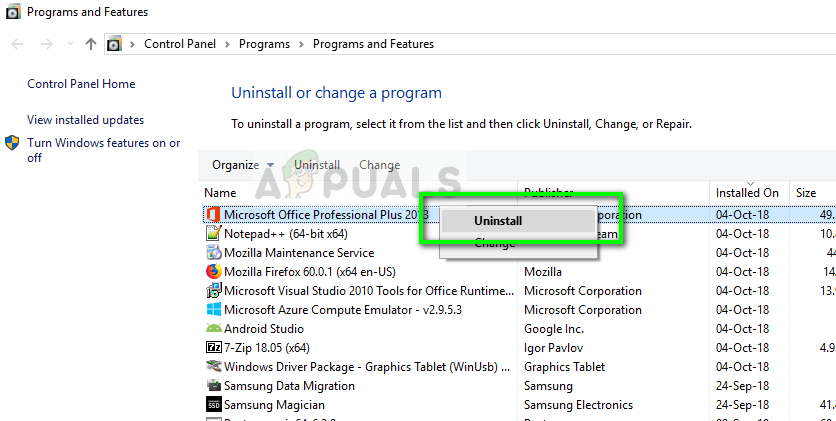Navigate up one folder level arrow
Screen dimensions: 836x421
tap(91, 44)
